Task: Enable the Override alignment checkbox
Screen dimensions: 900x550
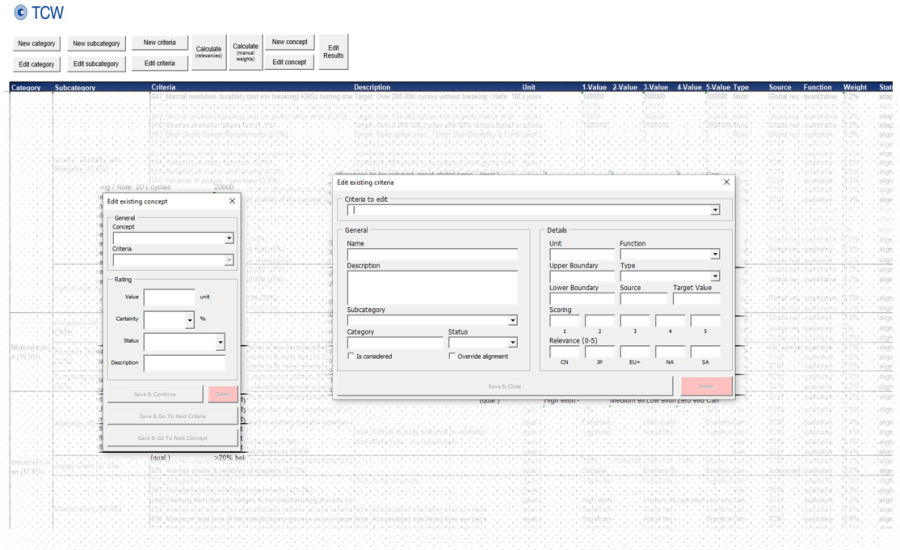Action: pyautogui.click(x=453, y=356)
